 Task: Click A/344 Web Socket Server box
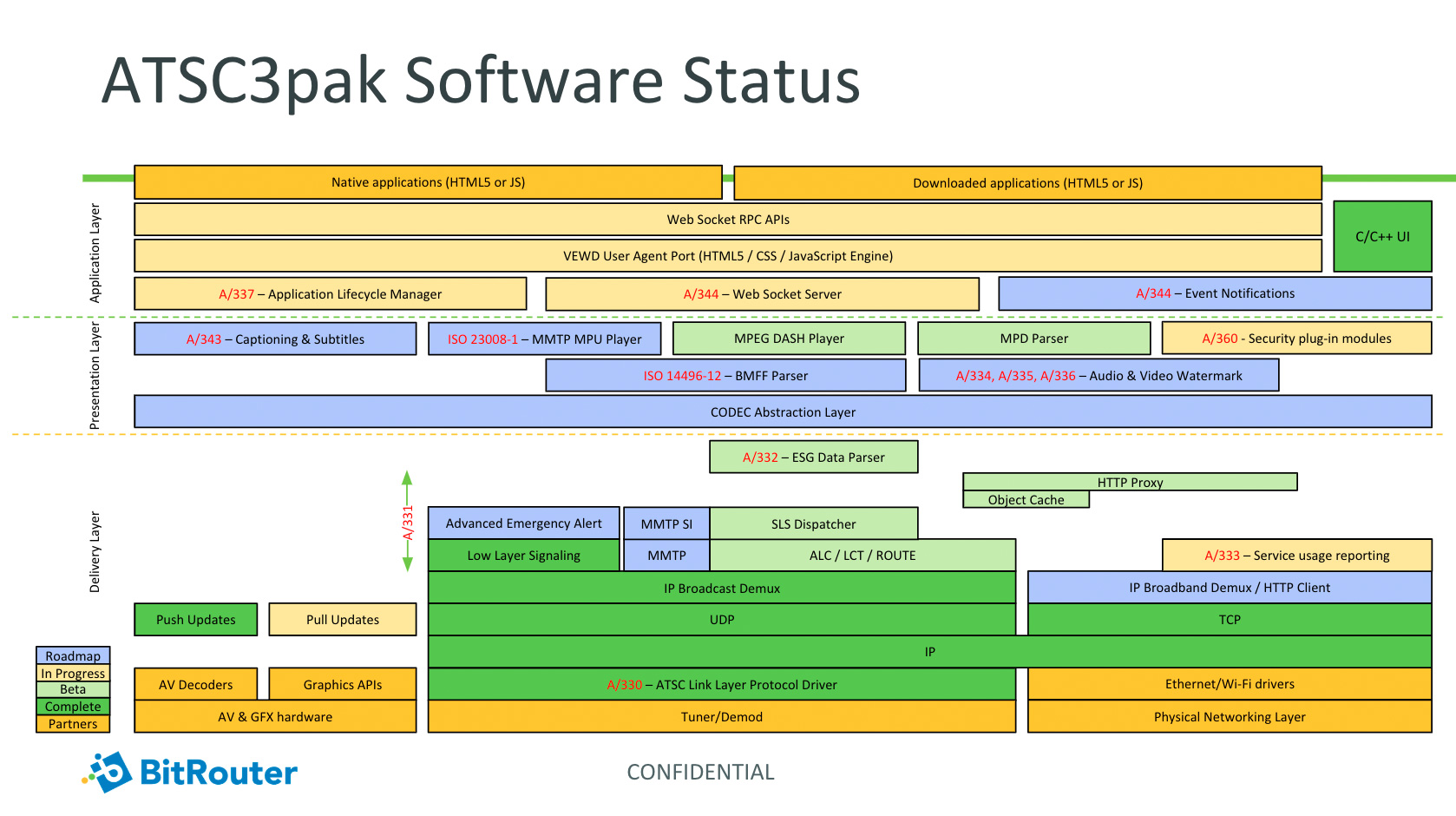click(x=762, y=294)
